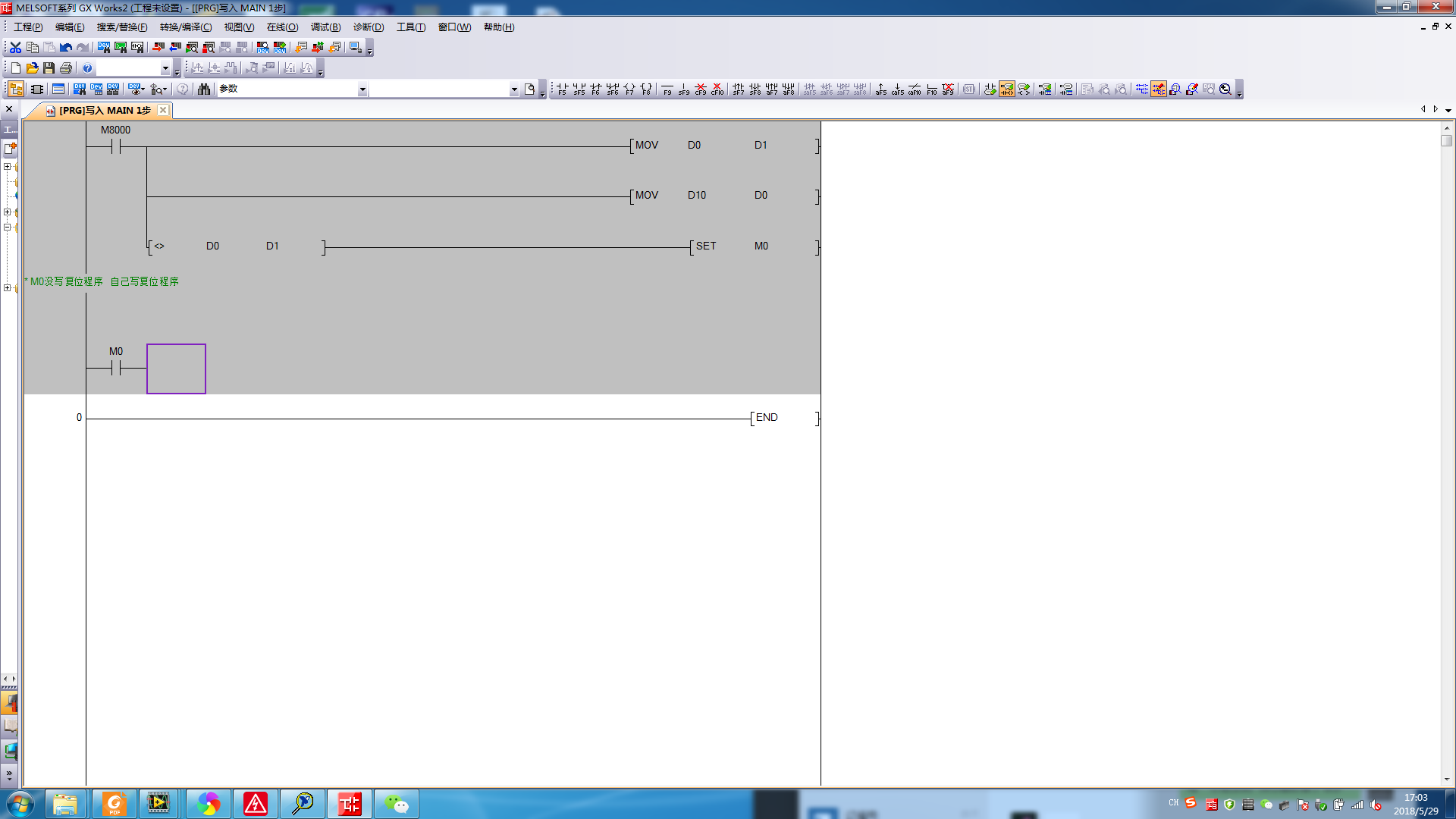This screenshot has height=819, width=1456.
Task: Click the Cut scissors icon
Action: click(15, 47)
